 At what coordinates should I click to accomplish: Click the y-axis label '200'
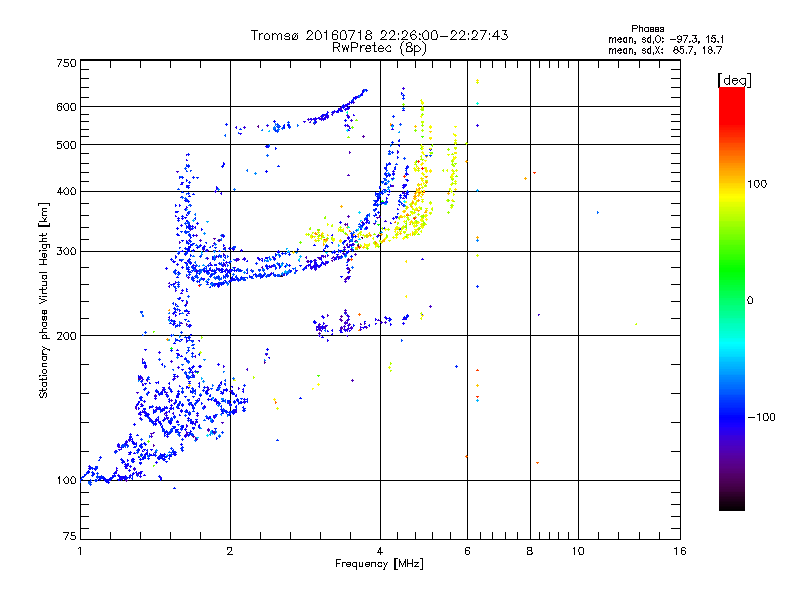[x=66, y=336]
